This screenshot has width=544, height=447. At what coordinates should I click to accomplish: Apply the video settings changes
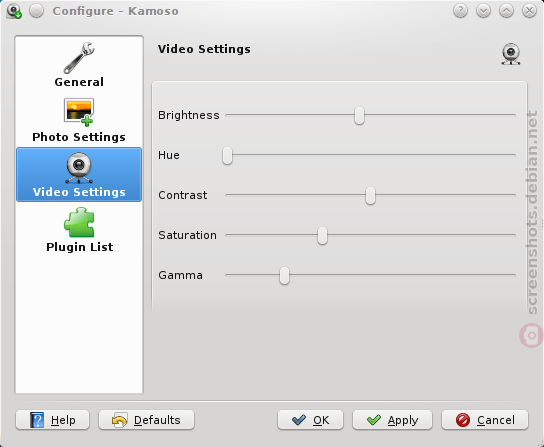[x=392, y=420]
